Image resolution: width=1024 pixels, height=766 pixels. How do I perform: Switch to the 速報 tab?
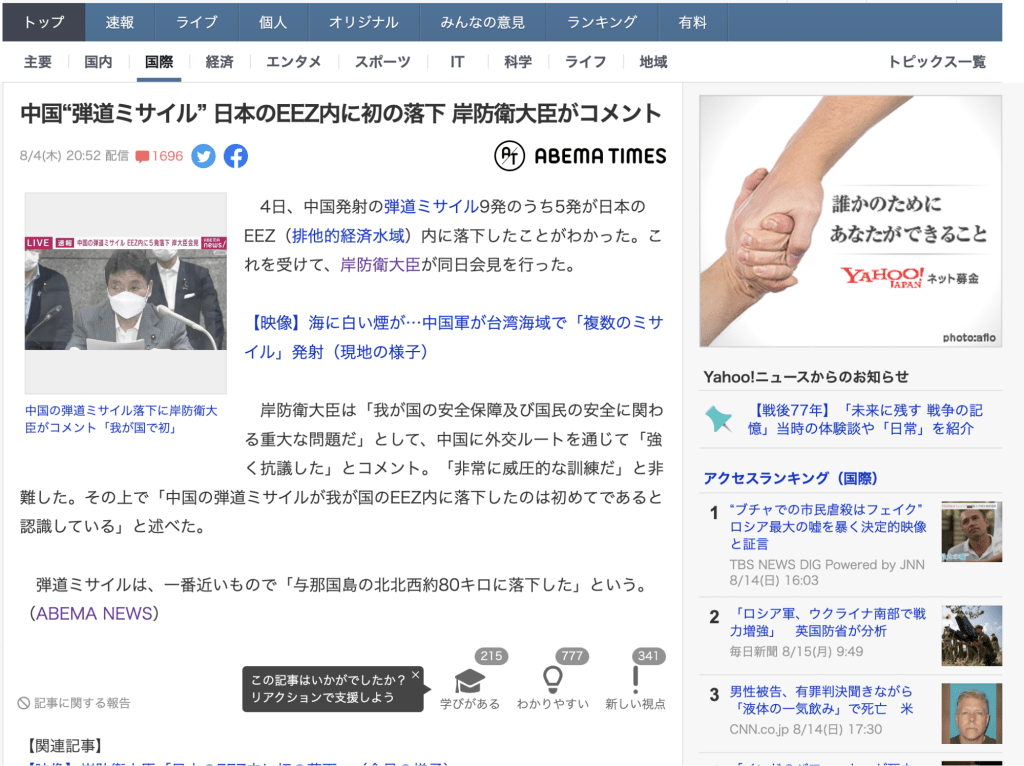point(120,22)
